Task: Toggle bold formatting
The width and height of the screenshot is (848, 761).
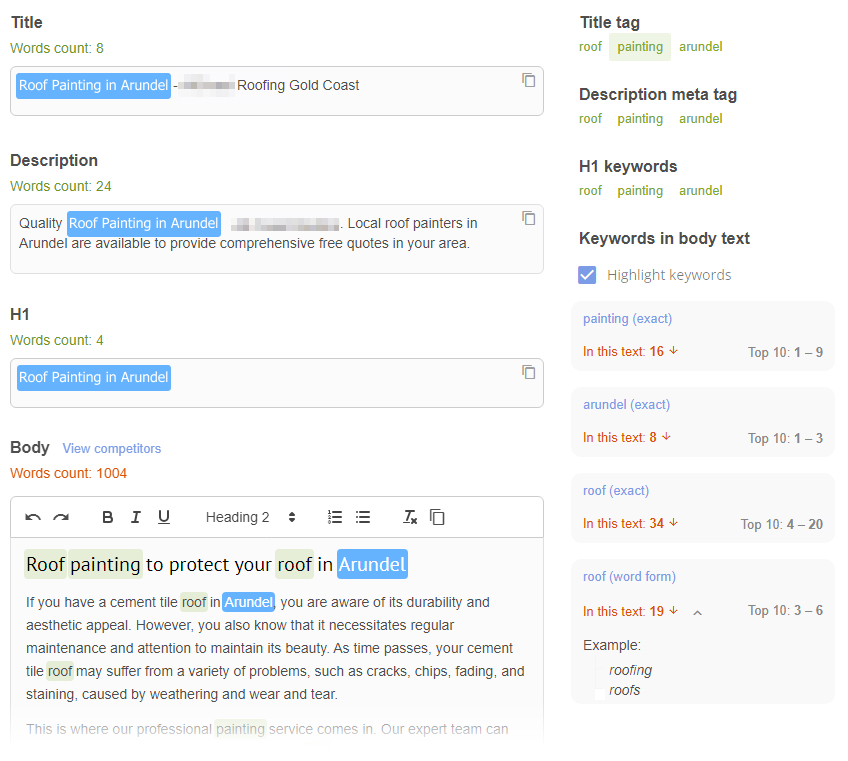Action: coord(108,518)
